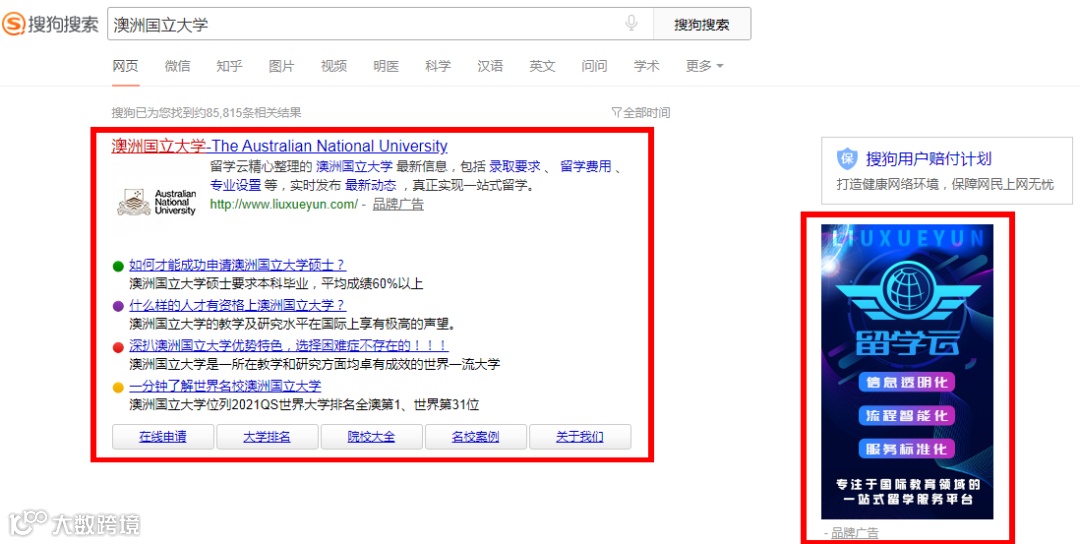Switch to the 英文 tab
Image resolution: width=1080 pixels, height=544 pixels.
click(542, 66)
